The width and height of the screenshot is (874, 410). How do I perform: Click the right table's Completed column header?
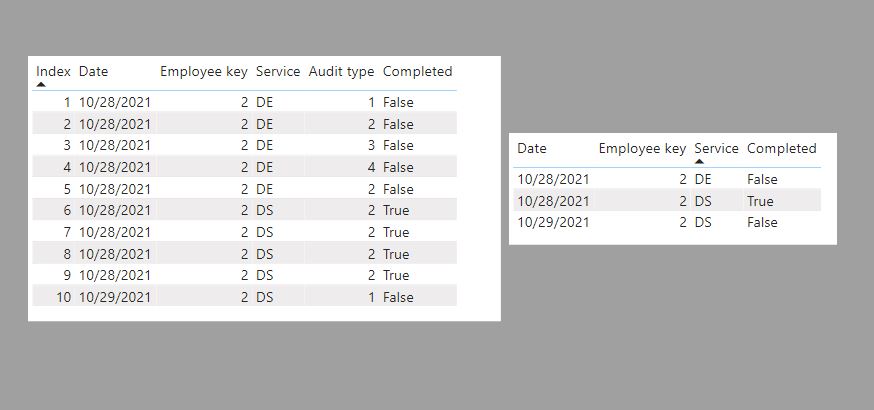pyautogui.click(x=781, y=148)
